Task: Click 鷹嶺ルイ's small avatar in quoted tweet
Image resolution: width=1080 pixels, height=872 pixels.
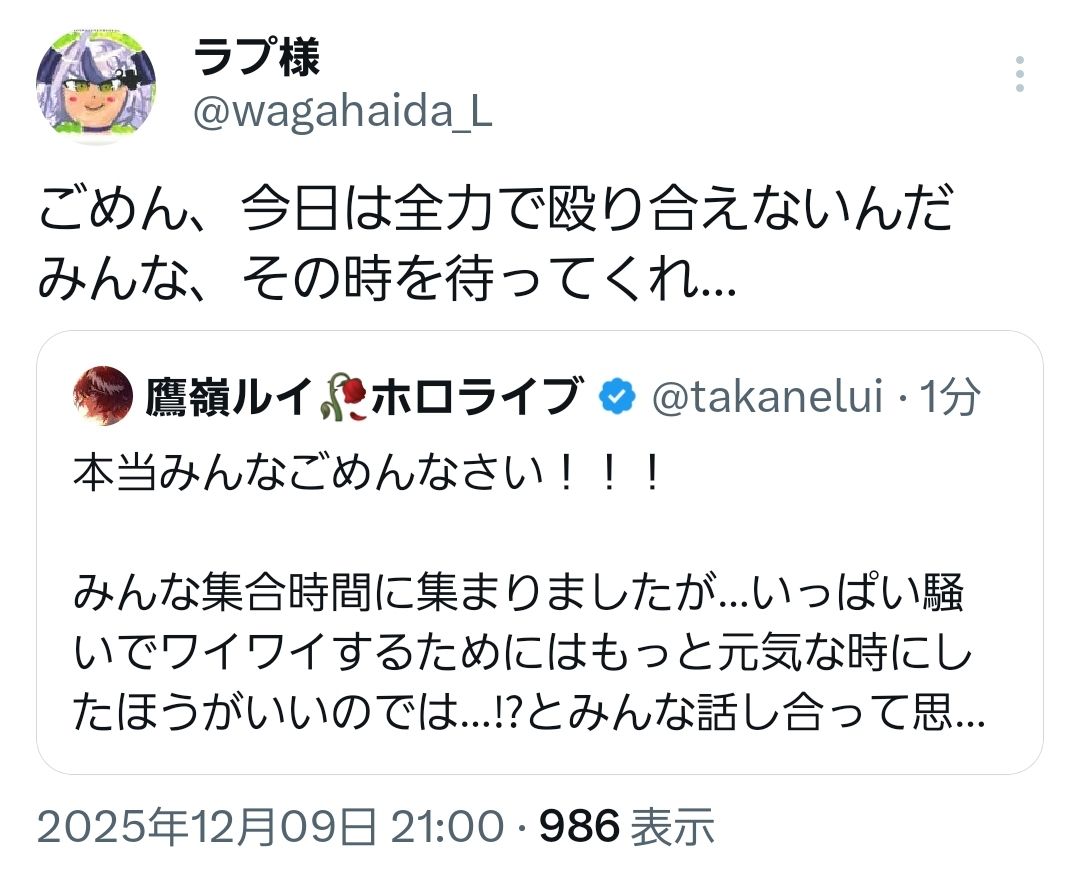Action: pyautogui.click(x=103, y=397)
